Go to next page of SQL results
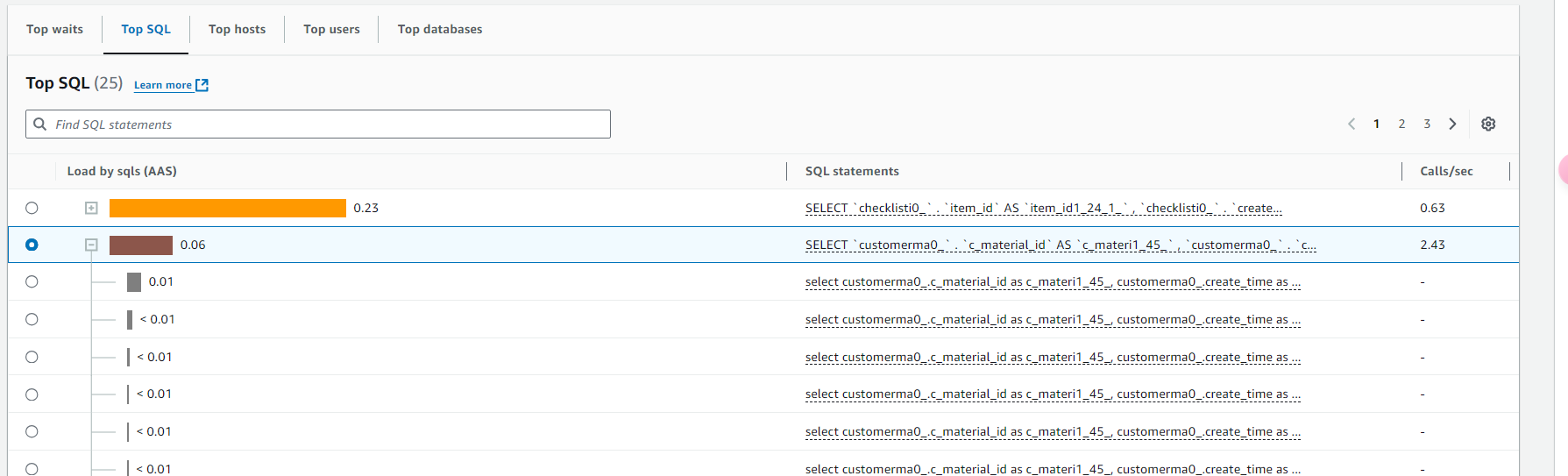The height and width of the screenshot is (476, 1568). pos(1452,124)
